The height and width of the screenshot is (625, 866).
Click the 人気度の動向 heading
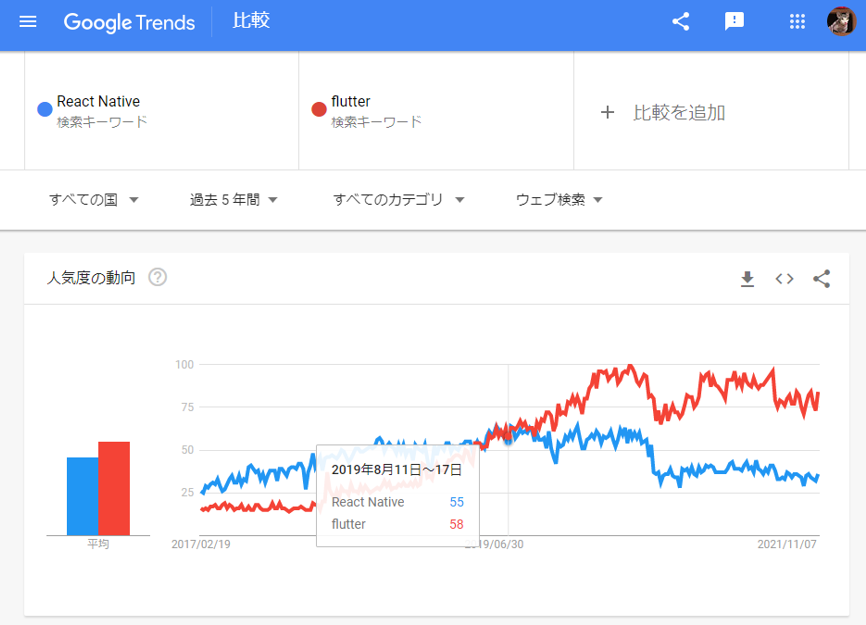click(x=91, y=277)
